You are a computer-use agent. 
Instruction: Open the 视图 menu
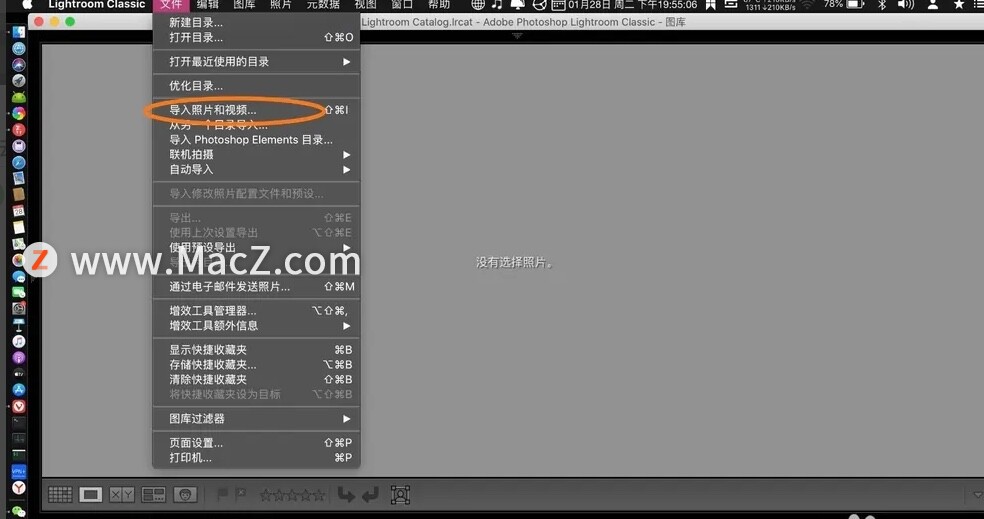tap(365, 5)
